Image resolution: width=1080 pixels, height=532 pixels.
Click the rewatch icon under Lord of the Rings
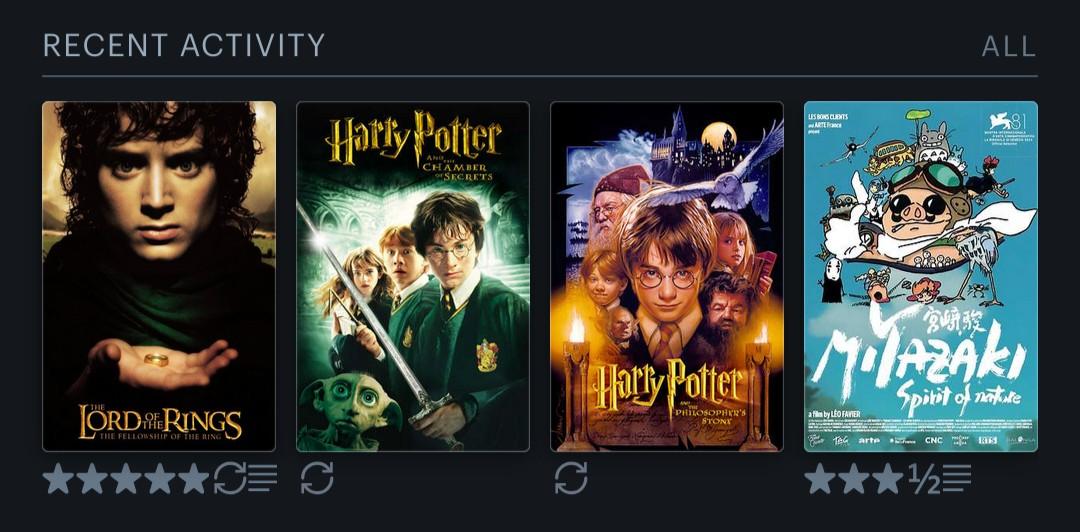pyautogui.click(x=229, y=478)
